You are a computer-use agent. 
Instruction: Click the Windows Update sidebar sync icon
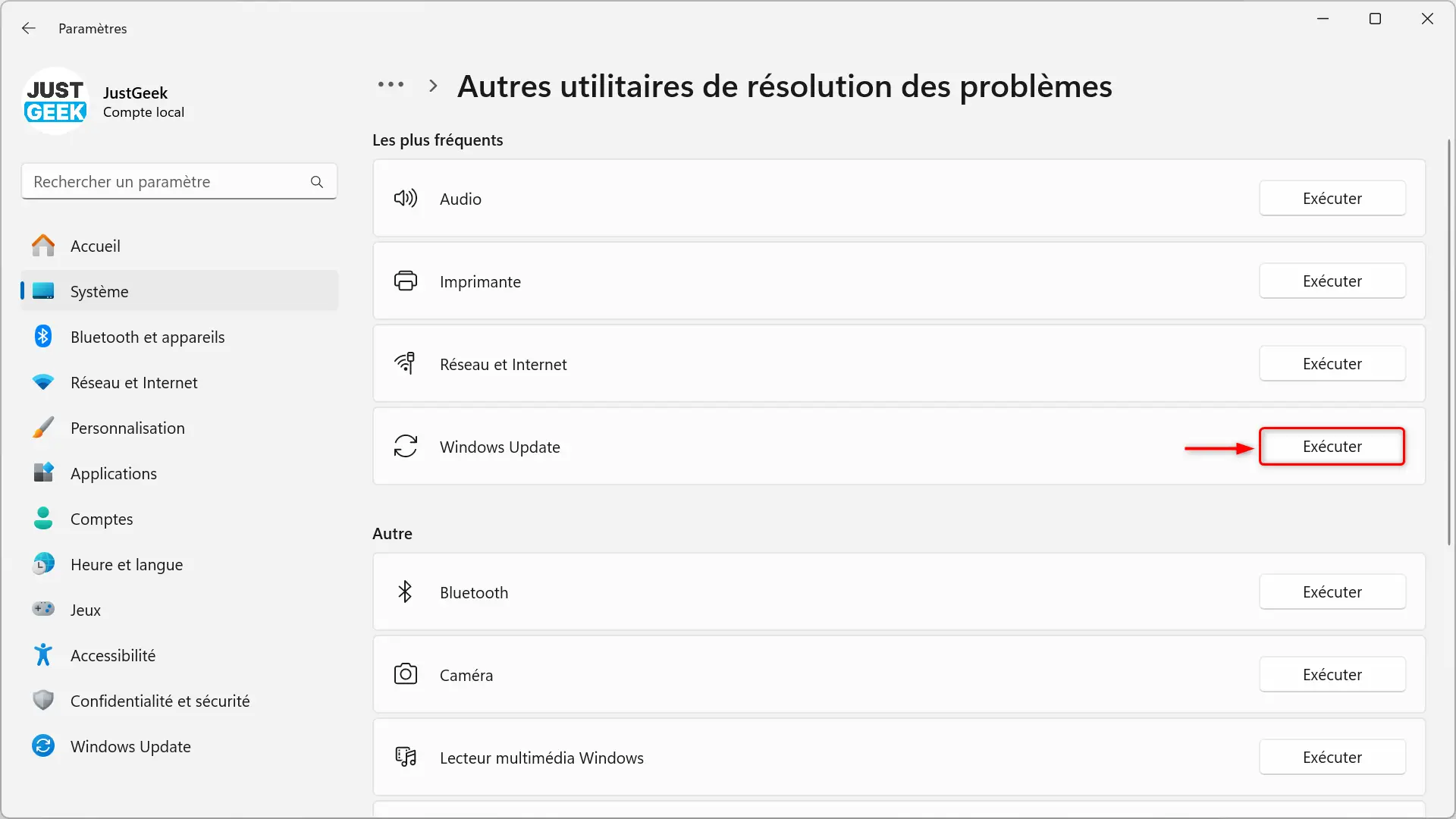tap(43, 746)
